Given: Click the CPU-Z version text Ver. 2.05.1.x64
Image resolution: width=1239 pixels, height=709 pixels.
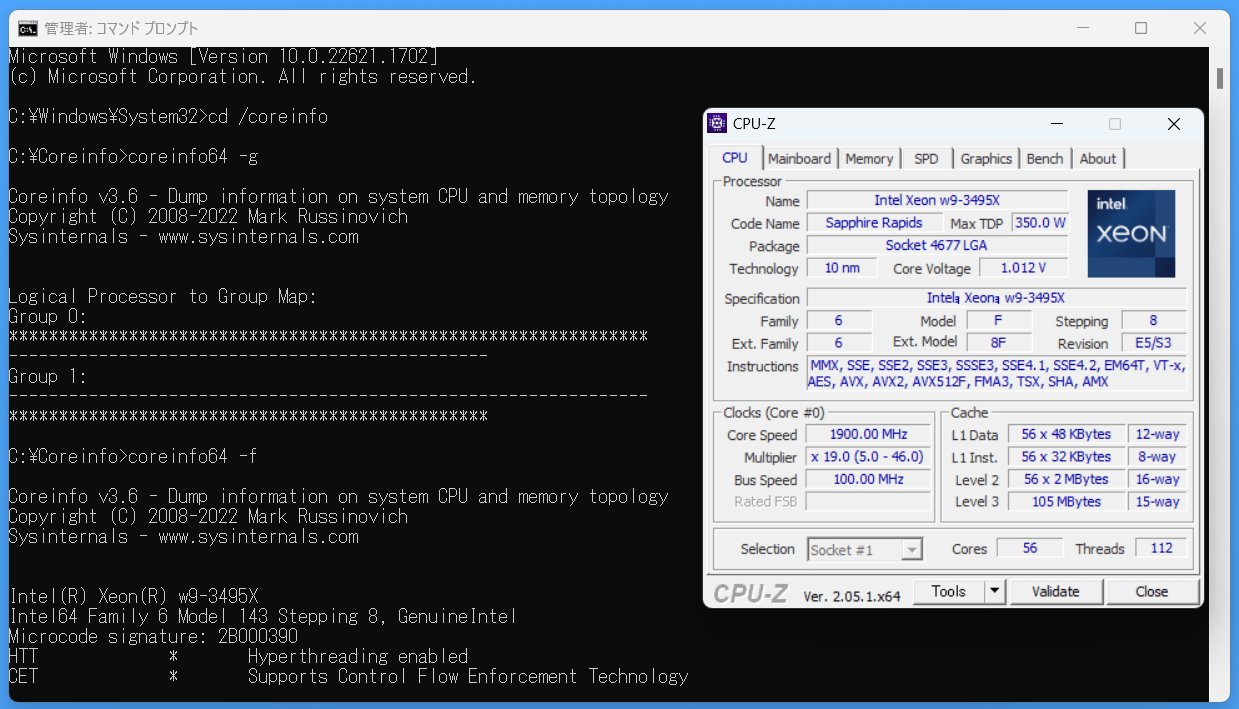Looking at the screenshot, I should (852, 595).
